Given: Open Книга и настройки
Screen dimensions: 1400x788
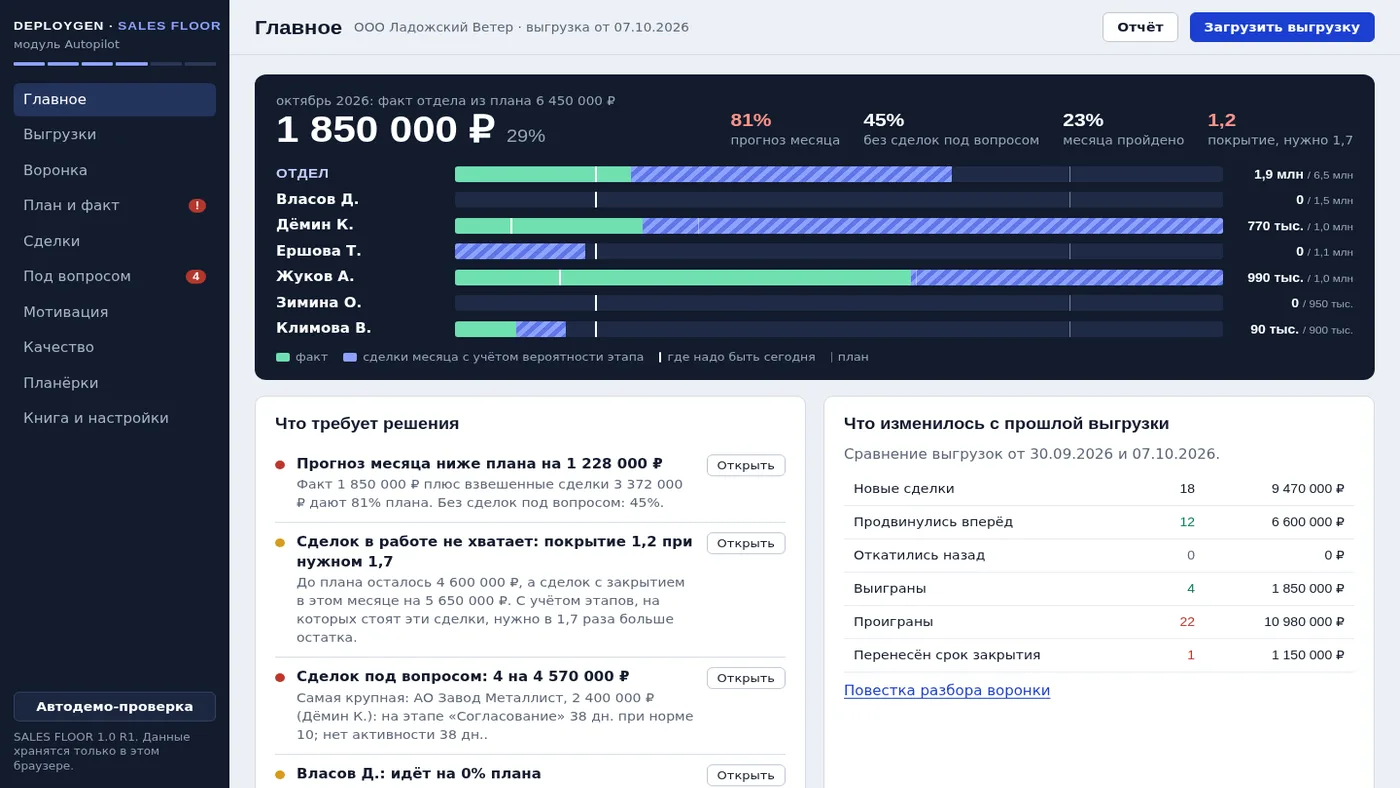Looking at the screenshot, I should coord(115,418).
